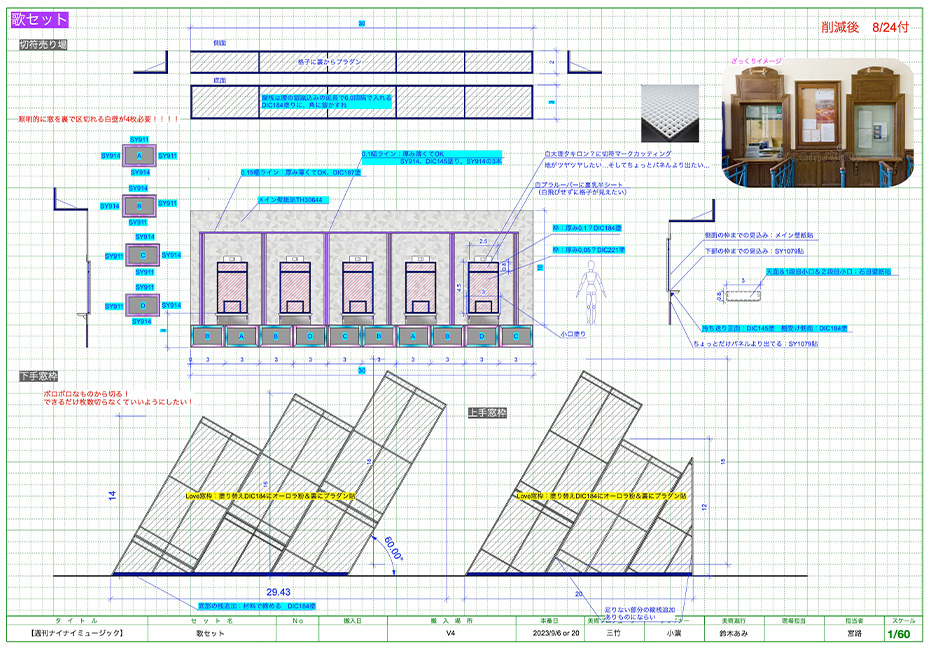
Task: Select the 上手窓枠 section label
Action: [x=488, y=412]
